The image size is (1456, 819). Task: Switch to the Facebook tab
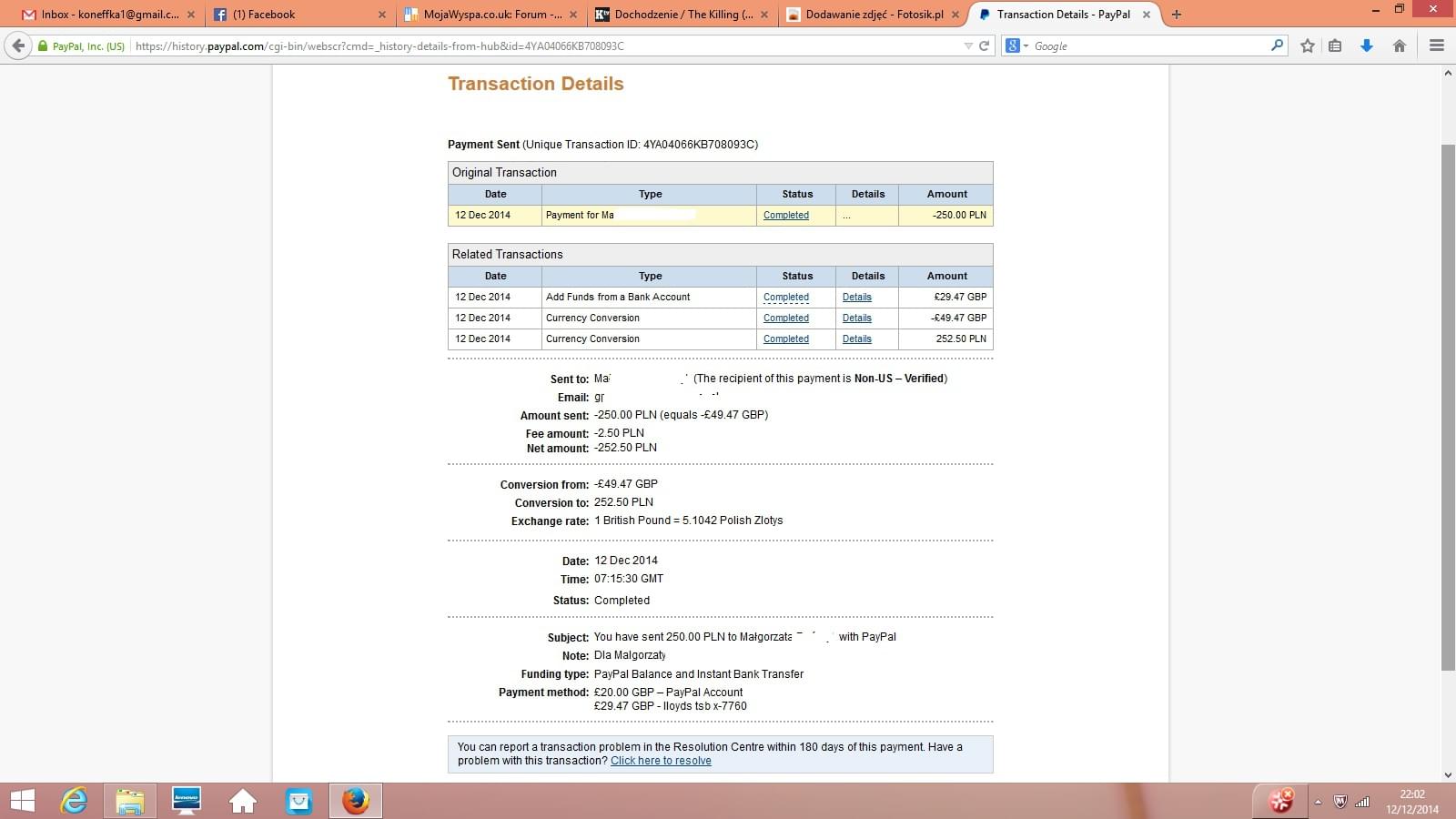(x=294, y=15)
